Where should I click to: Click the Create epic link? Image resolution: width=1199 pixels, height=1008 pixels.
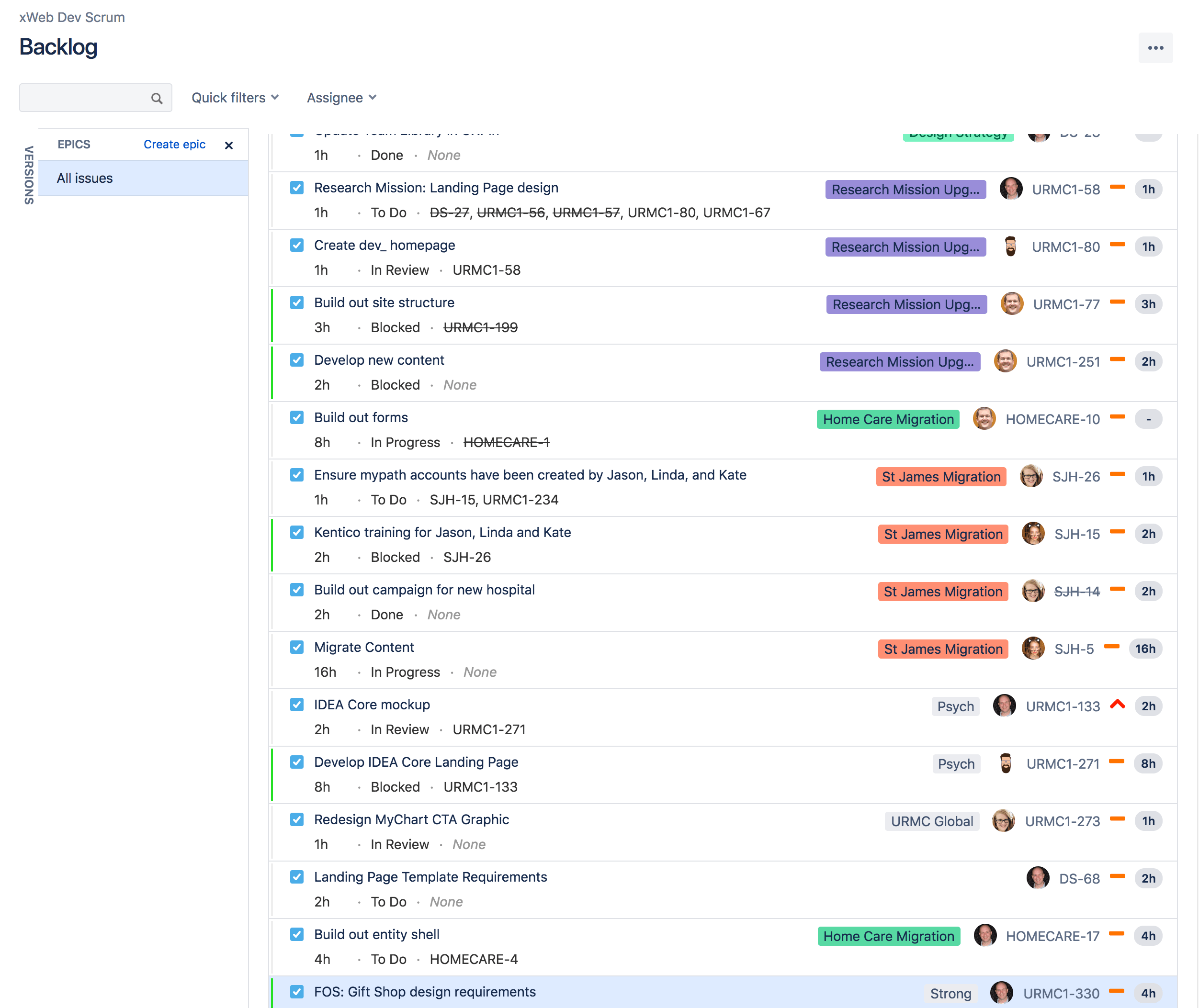[174, 145]
